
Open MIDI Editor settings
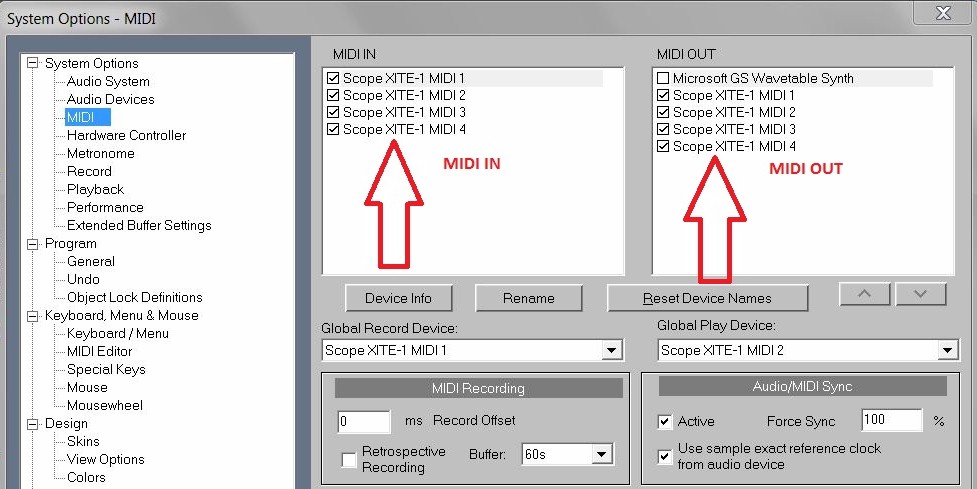point(99,351)
